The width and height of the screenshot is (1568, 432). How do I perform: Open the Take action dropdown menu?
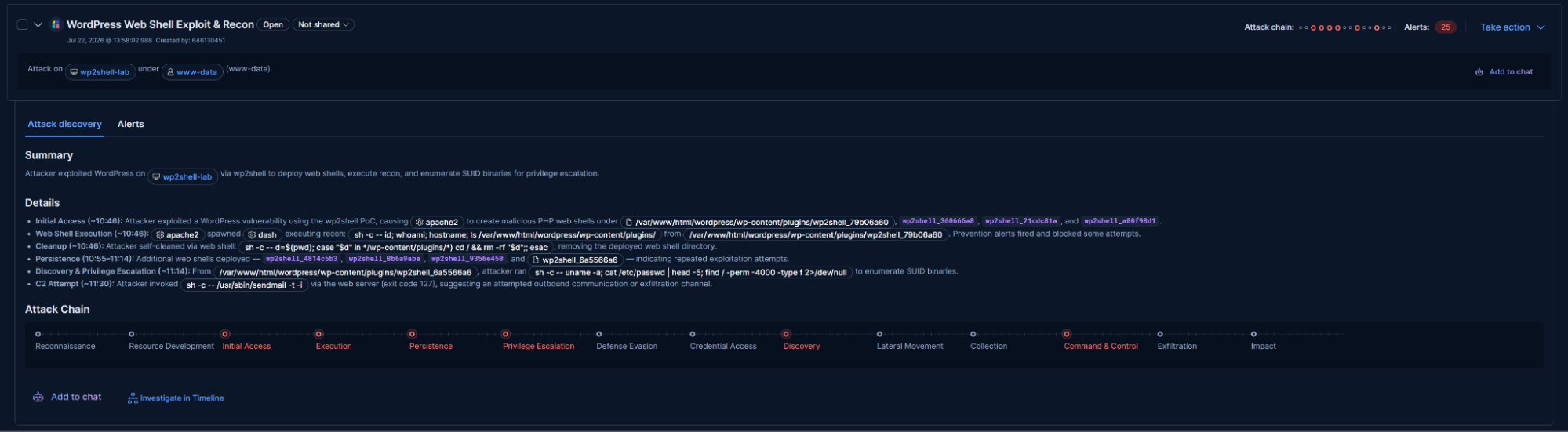coord(1512,27)
